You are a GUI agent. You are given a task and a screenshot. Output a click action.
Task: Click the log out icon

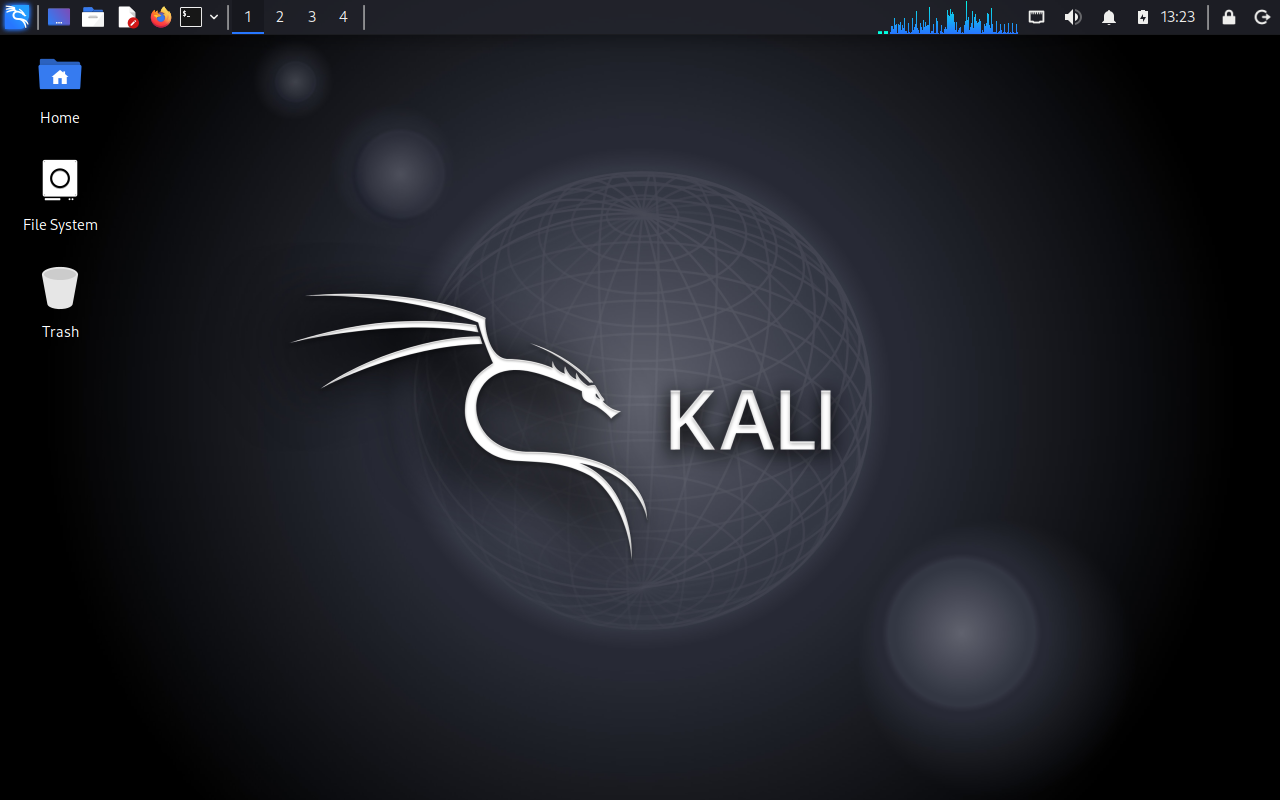coord(1262,17)
